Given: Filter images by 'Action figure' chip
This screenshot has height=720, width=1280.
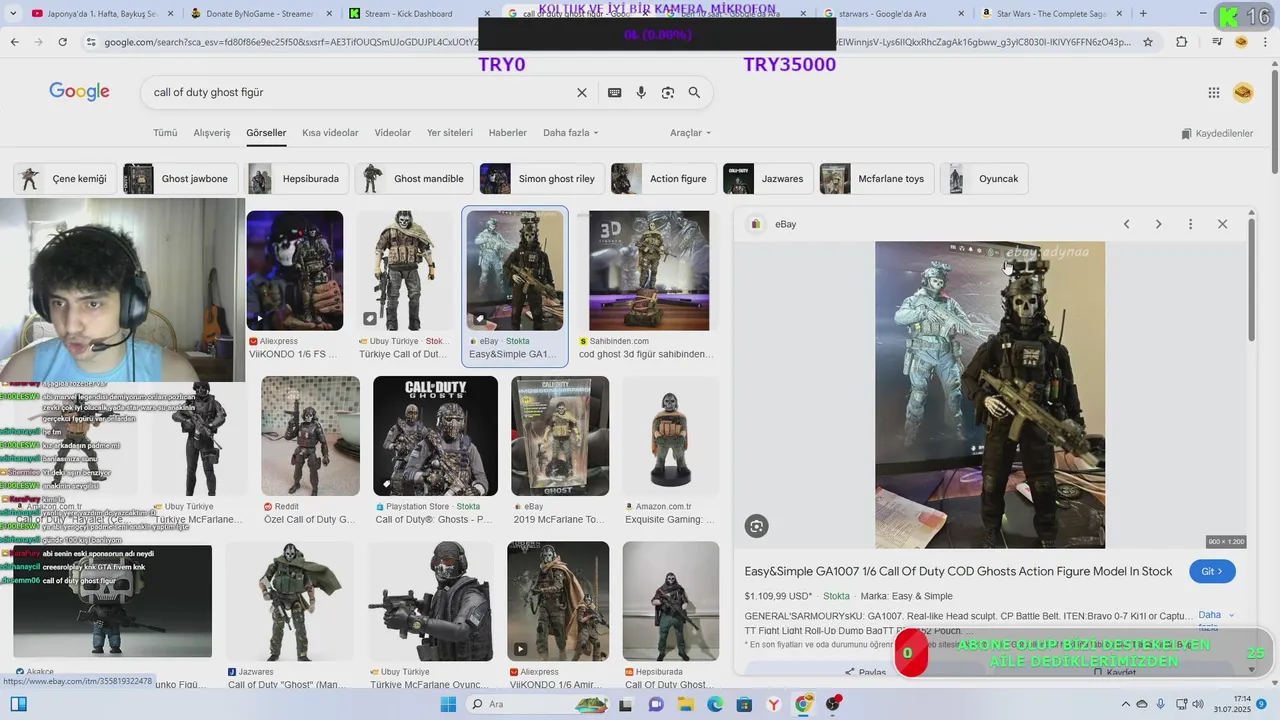Looking at the screenshot, I should coord(664,179).
